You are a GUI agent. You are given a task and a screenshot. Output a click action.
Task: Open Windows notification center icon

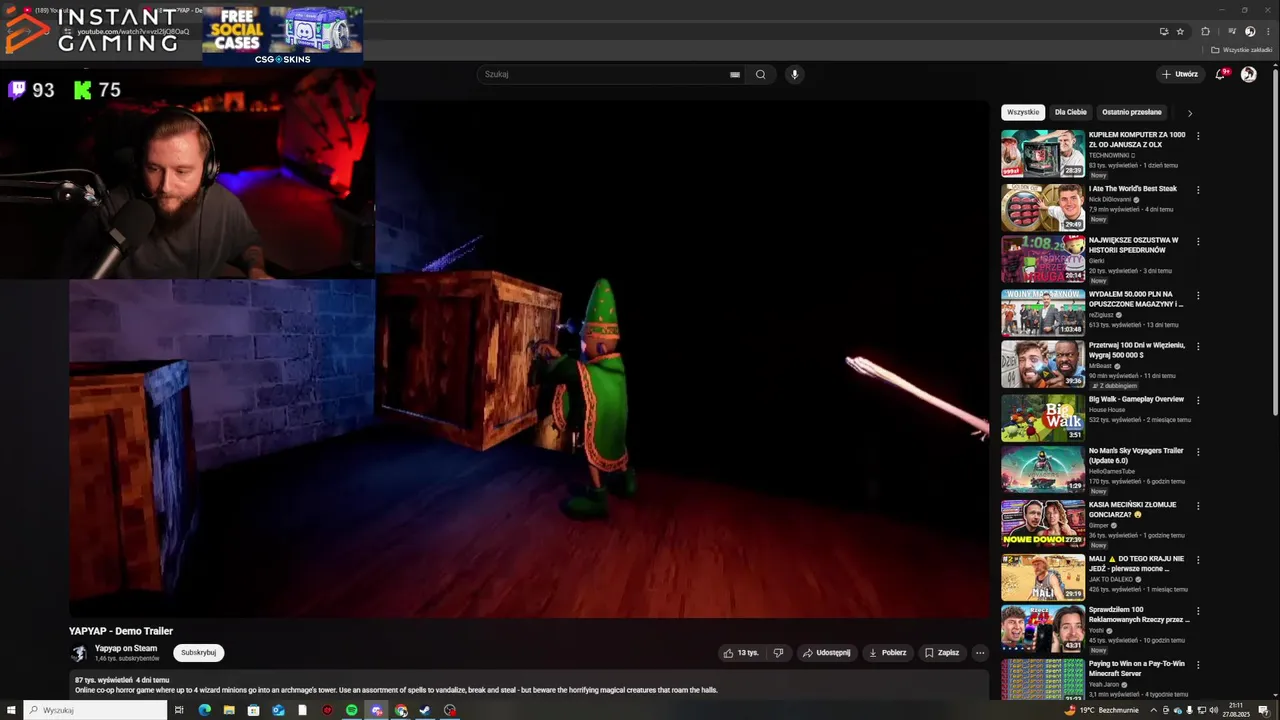click(1264, 710)
